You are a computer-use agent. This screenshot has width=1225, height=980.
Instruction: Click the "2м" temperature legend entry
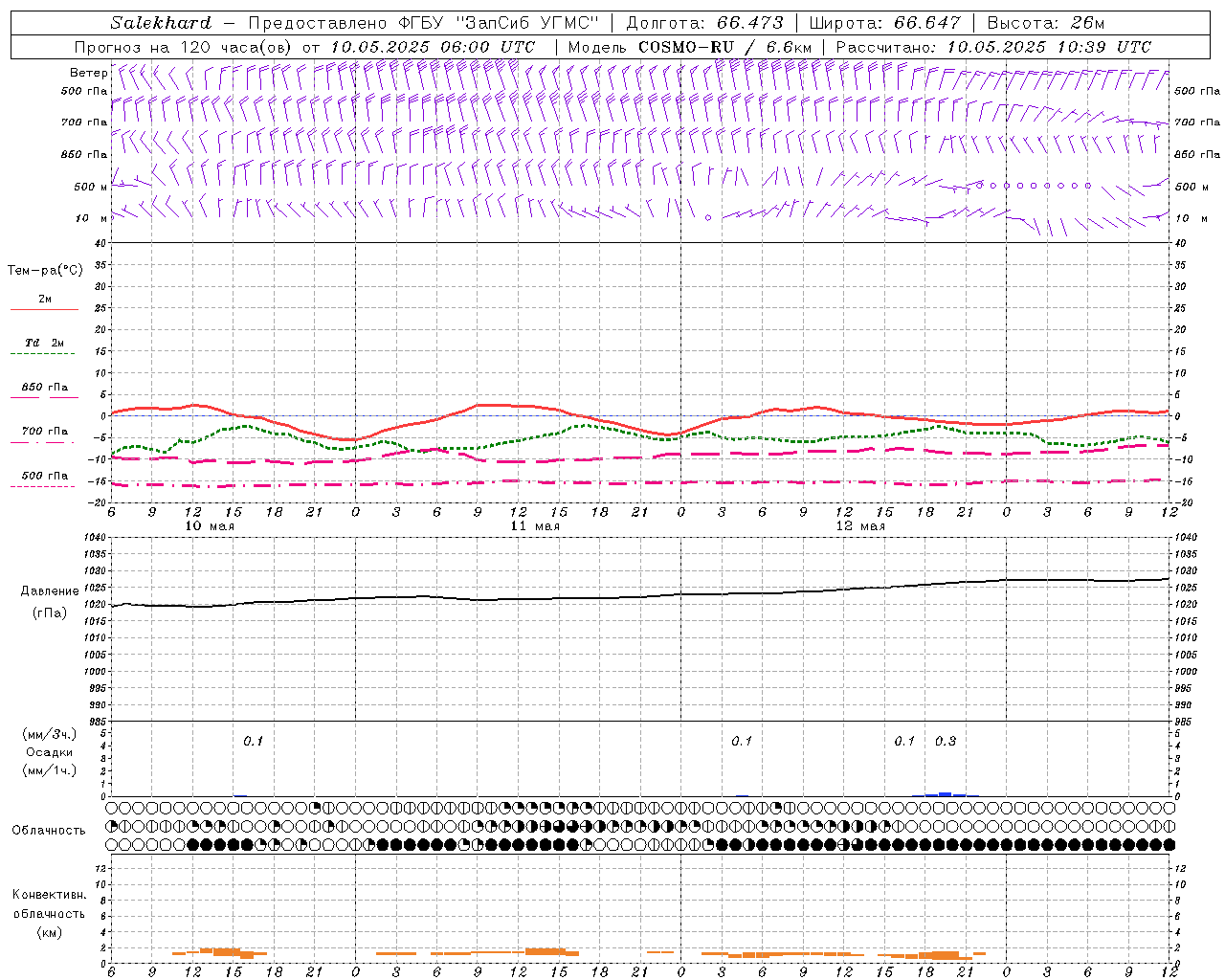pyautogui.click(x=45, y=300)
